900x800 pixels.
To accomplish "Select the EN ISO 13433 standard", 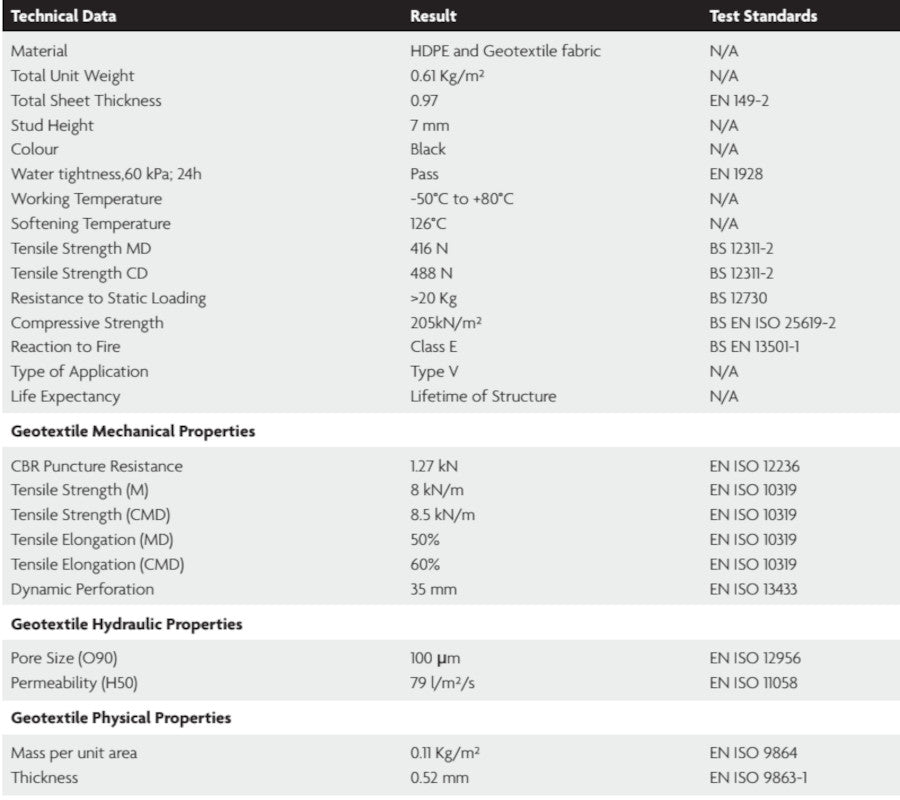I will pos(755,589).
